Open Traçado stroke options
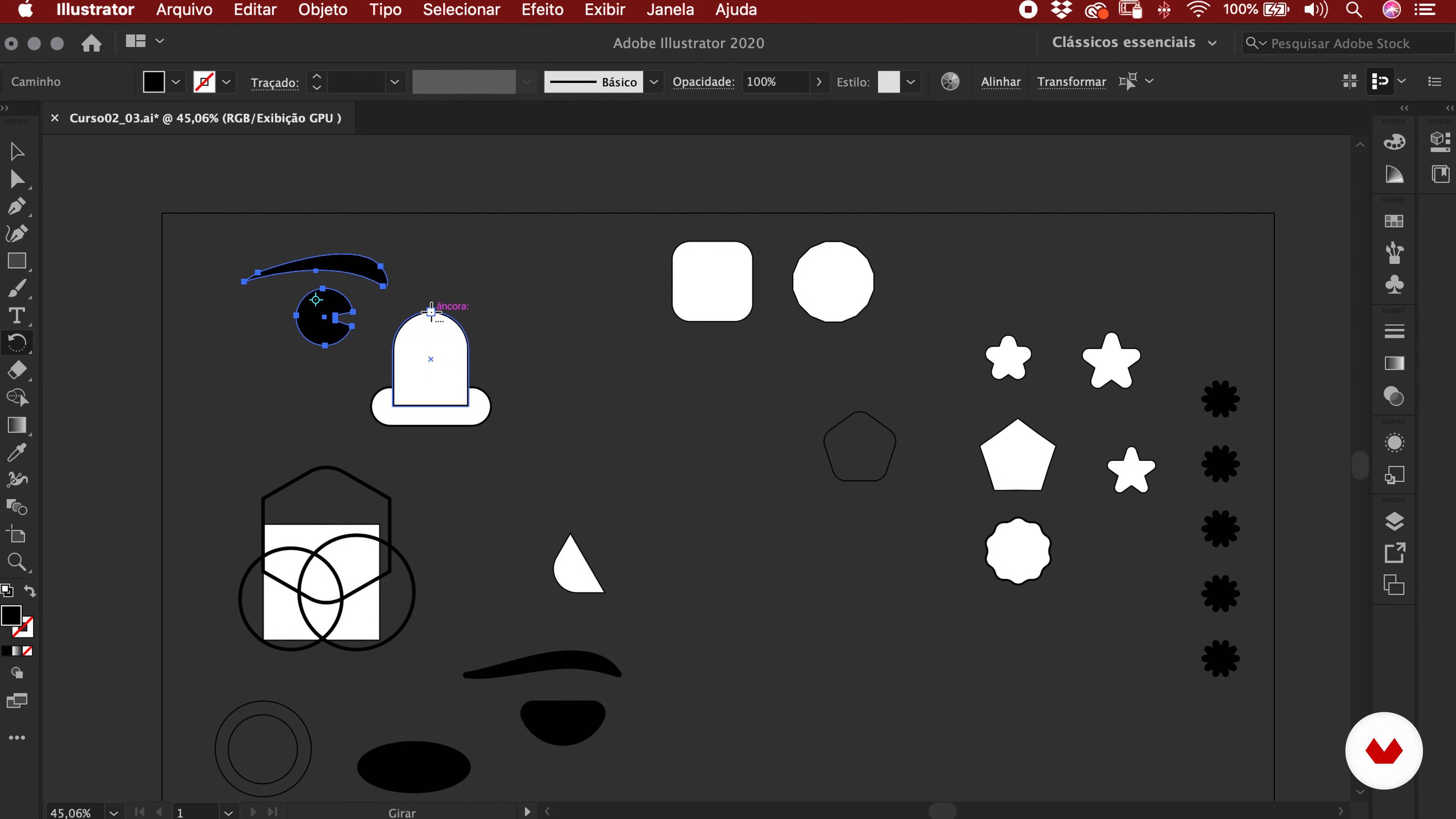The image size is (1456, 819). click(274, 83)
